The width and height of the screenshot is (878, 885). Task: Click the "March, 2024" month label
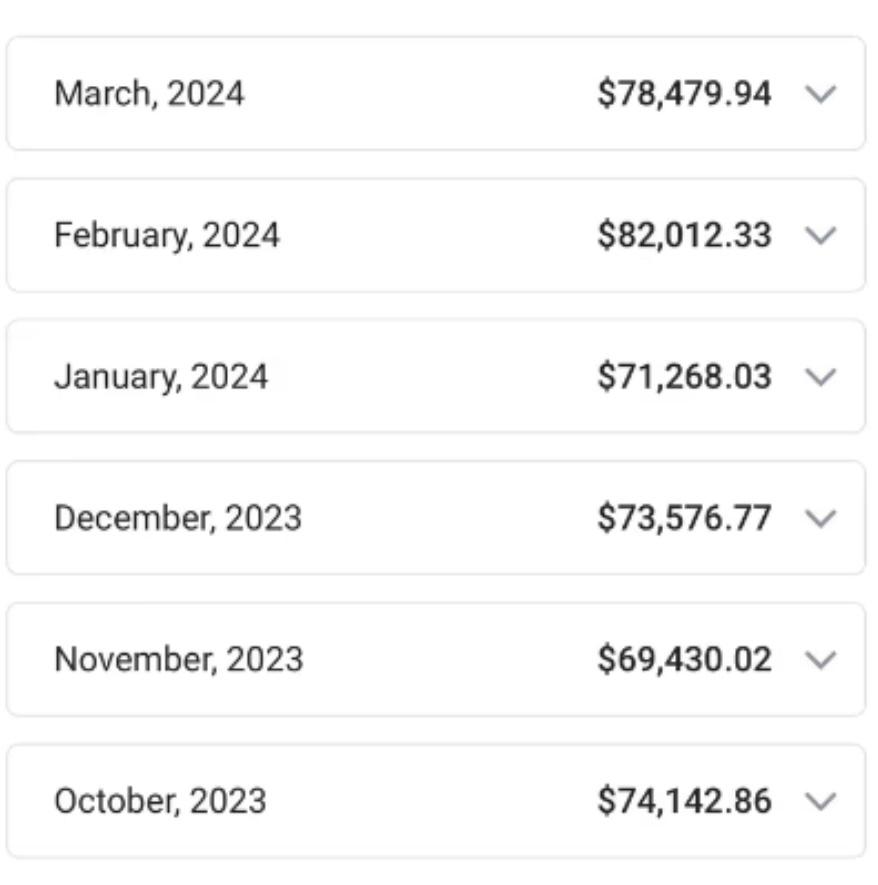[149, 94]
